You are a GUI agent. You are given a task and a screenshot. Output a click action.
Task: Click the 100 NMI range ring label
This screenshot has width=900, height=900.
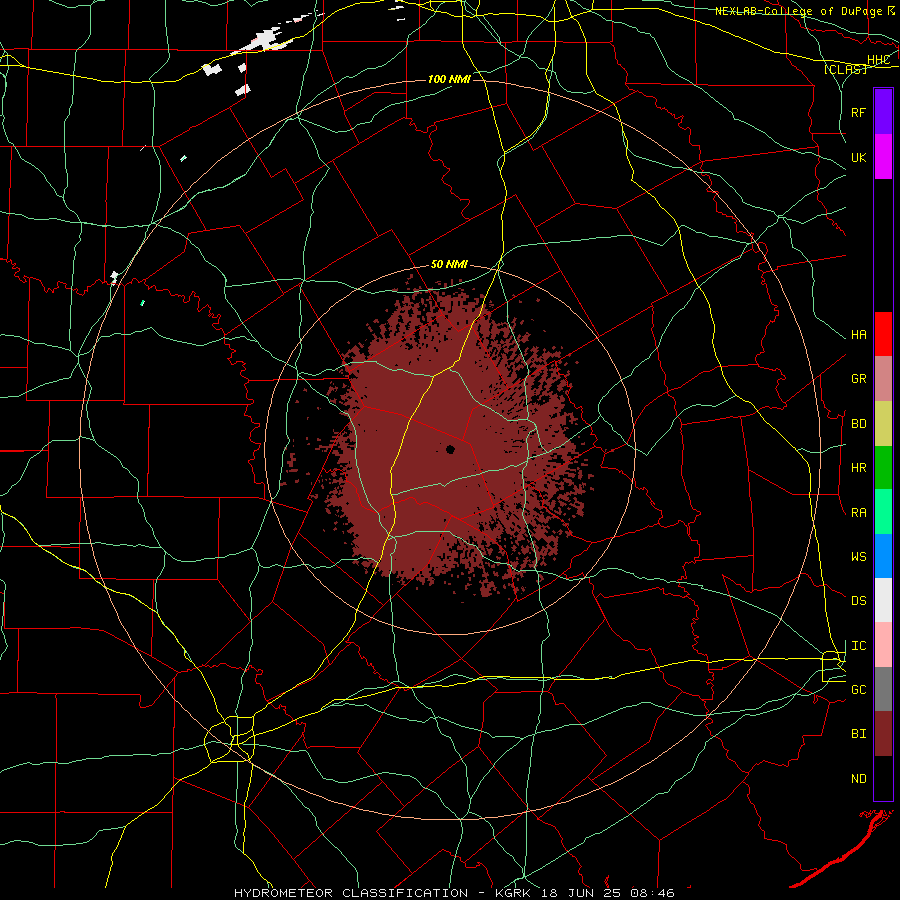tap(449, 79)
